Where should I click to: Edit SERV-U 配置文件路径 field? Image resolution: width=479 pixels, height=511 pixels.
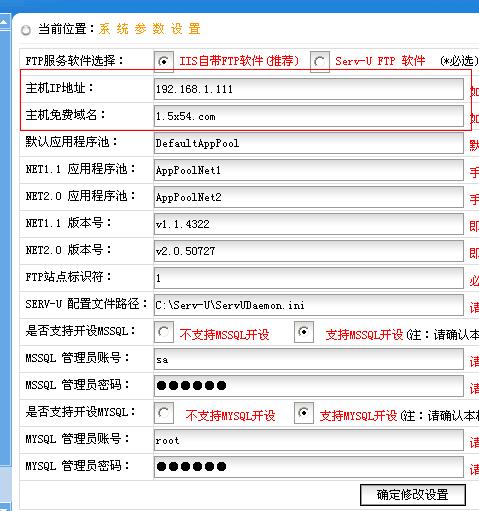tap(309, 305)
